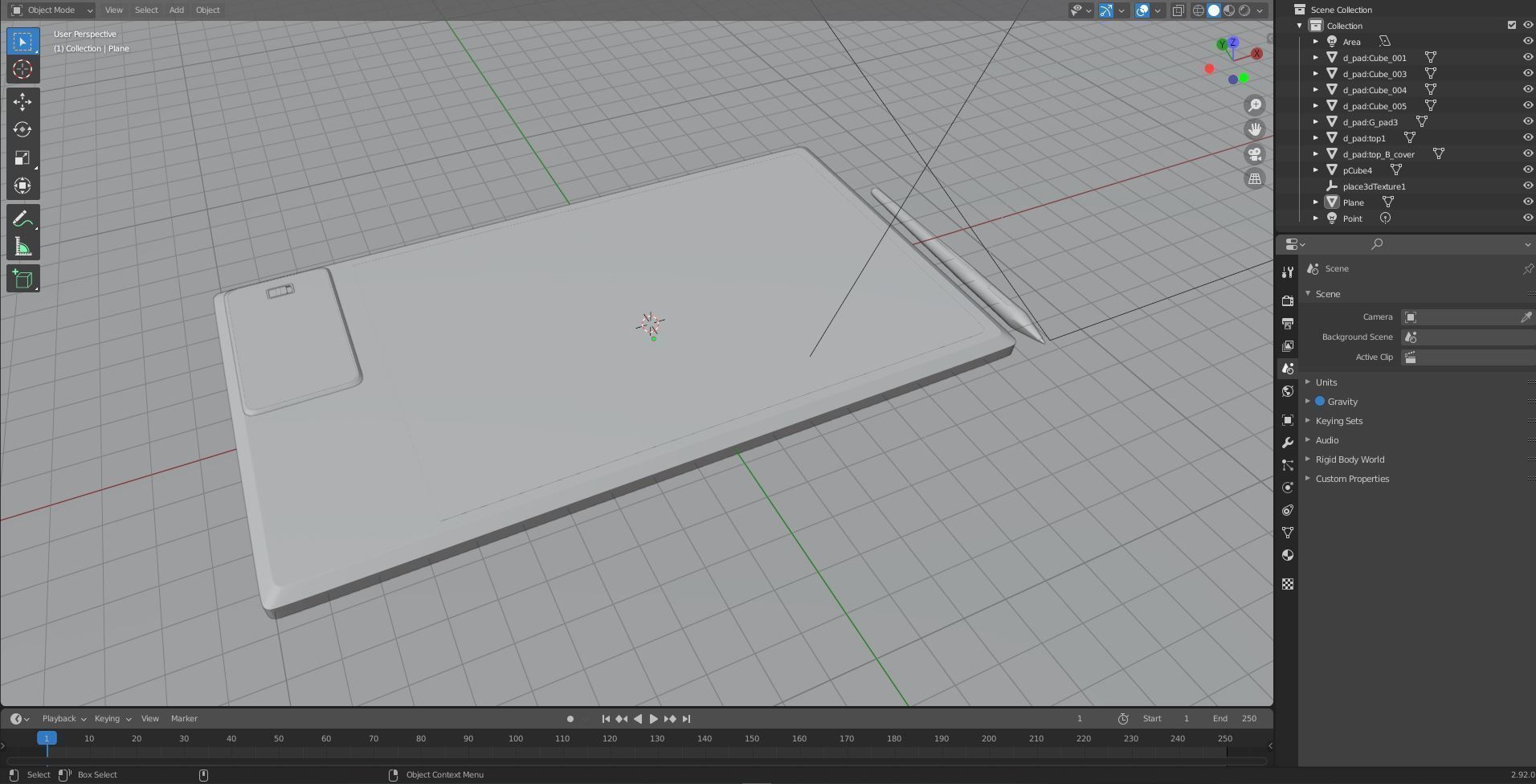Open the Modifier Properties wrench tab
1536x784 pixels.
[1288, 442]
